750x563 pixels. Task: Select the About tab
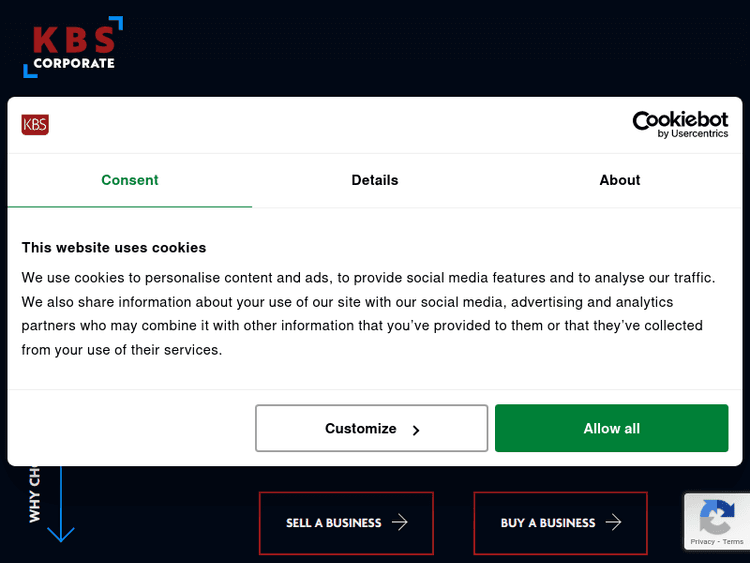[620, 180]
